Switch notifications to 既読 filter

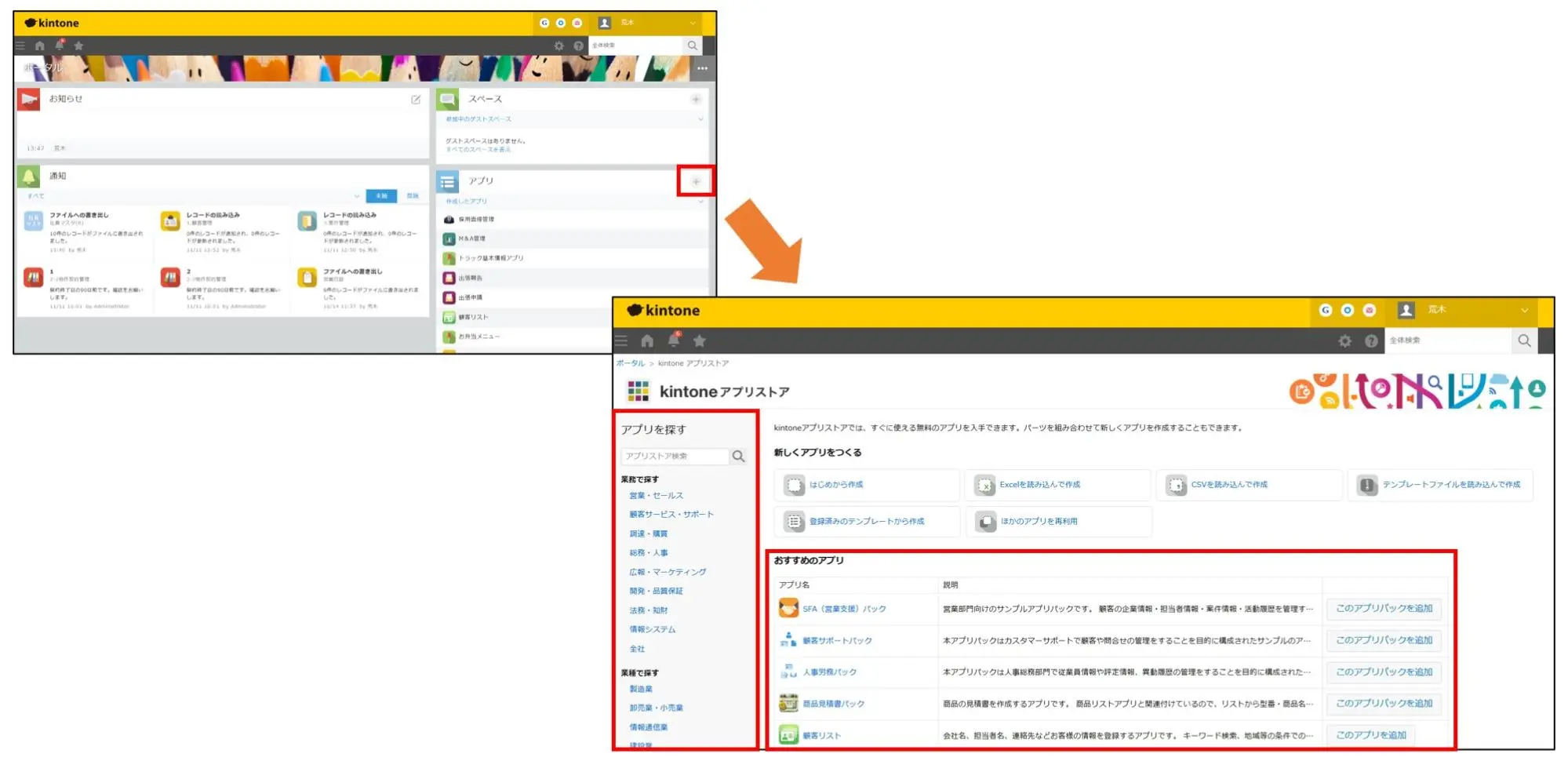tap(413, 195)
